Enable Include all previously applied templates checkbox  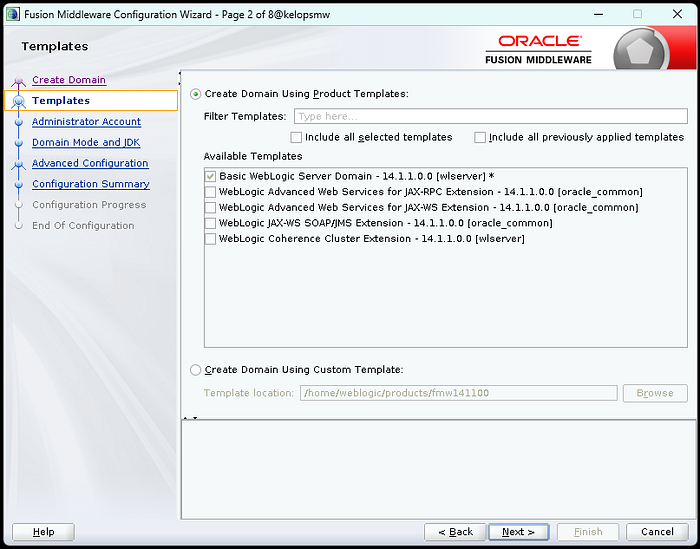coord(480,137)
